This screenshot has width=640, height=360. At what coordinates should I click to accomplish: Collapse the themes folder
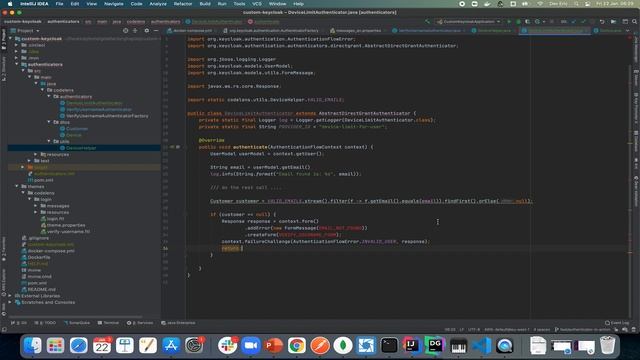click(x=17, y=186)
